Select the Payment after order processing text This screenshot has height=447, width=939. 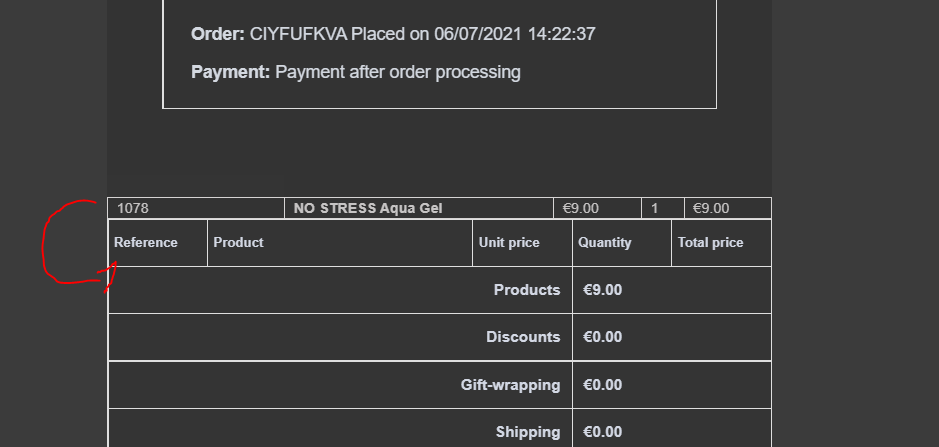[x=398, y=72]
